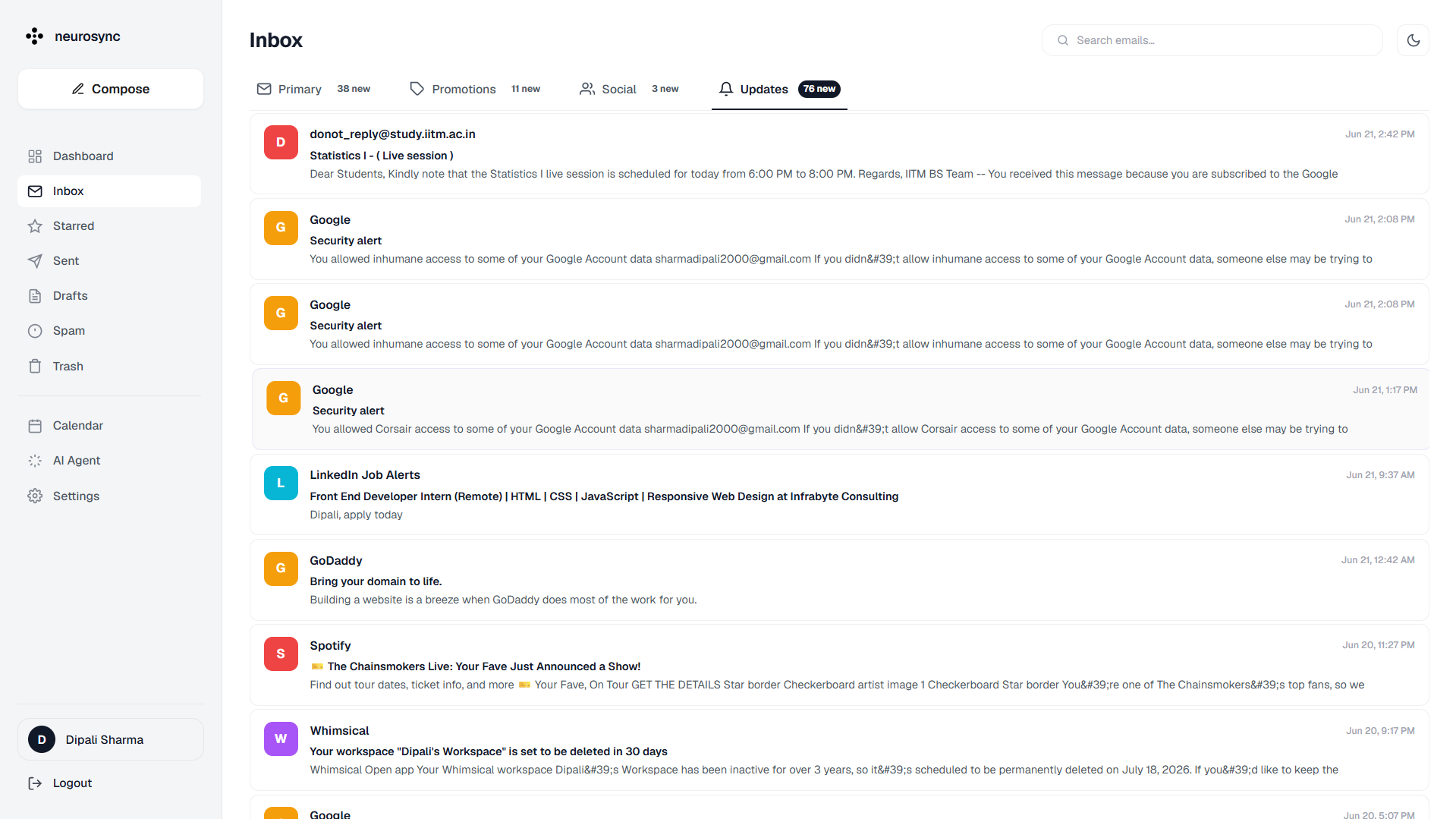Click the Updates bell icon
The width and height of the screenshot is (1456, 819).
(726, 89)
